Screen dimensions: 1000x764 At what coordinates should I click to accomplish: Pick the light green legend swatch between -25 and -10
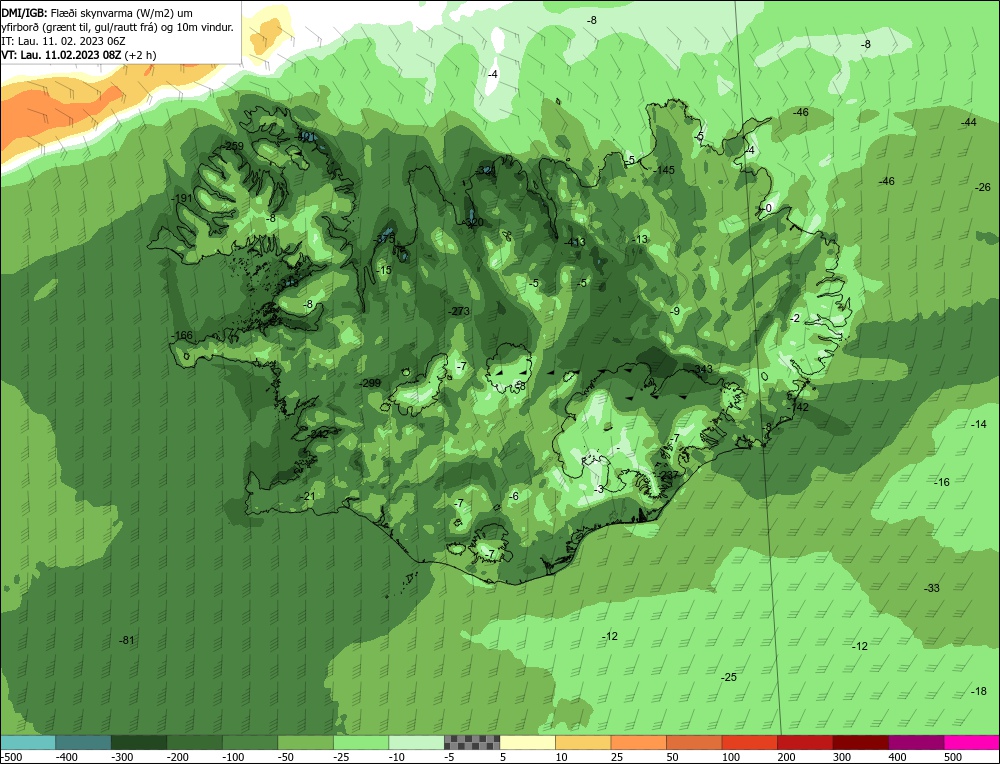coord(361,742)
